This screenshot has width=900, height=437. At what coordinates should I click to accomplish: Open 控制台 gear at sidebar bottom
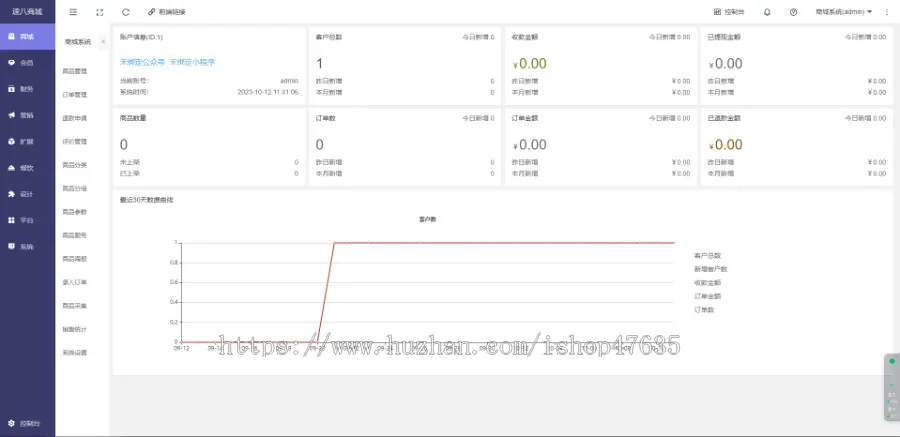pos(28,424)
